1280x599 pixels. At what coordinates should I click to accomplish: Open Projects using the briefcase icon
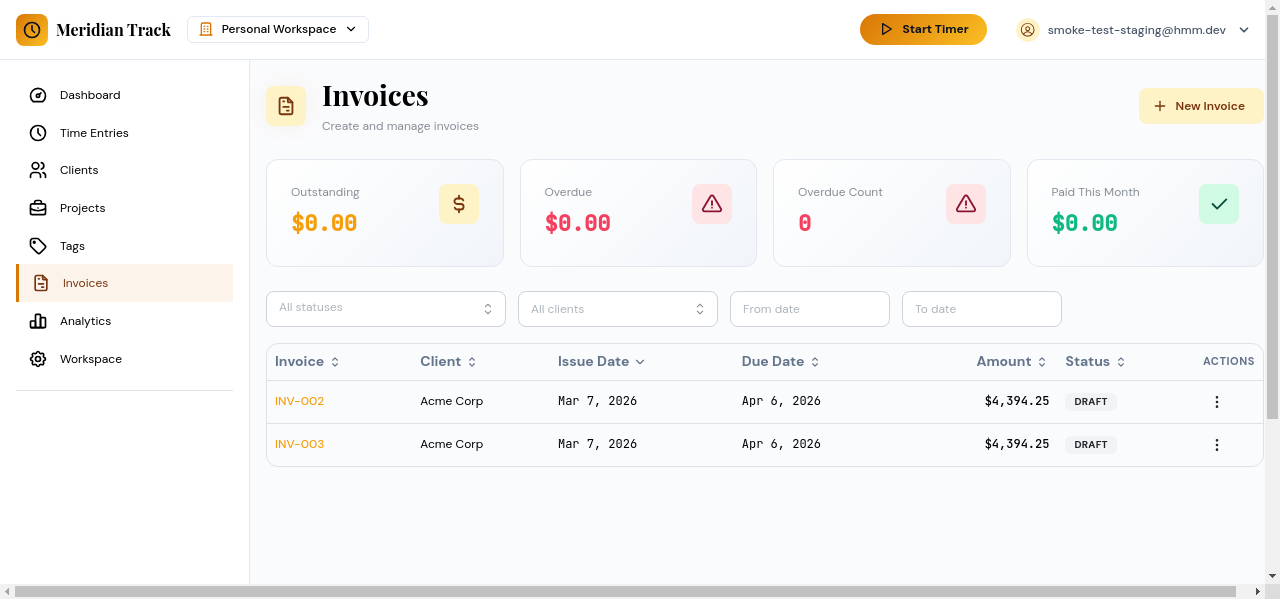click(38, 208)
